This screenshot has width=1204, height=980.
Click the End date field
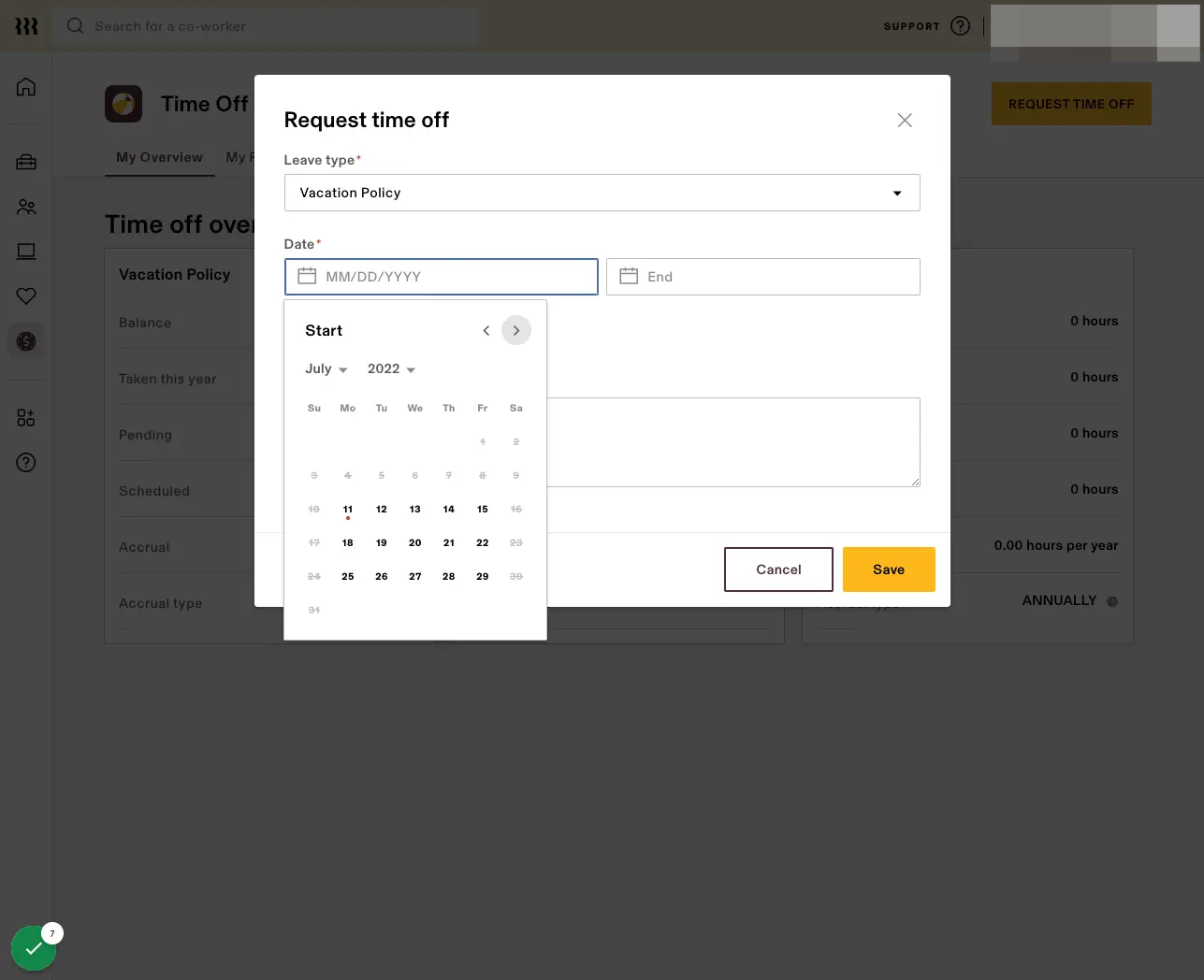point(763,277)
